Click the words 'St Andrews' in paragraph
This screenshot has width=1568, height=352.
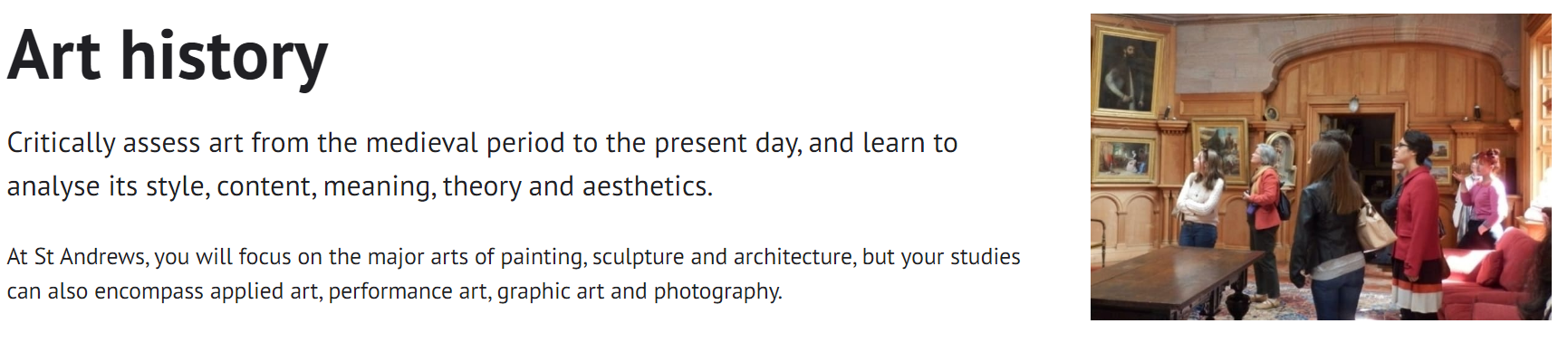pos(90,257)
